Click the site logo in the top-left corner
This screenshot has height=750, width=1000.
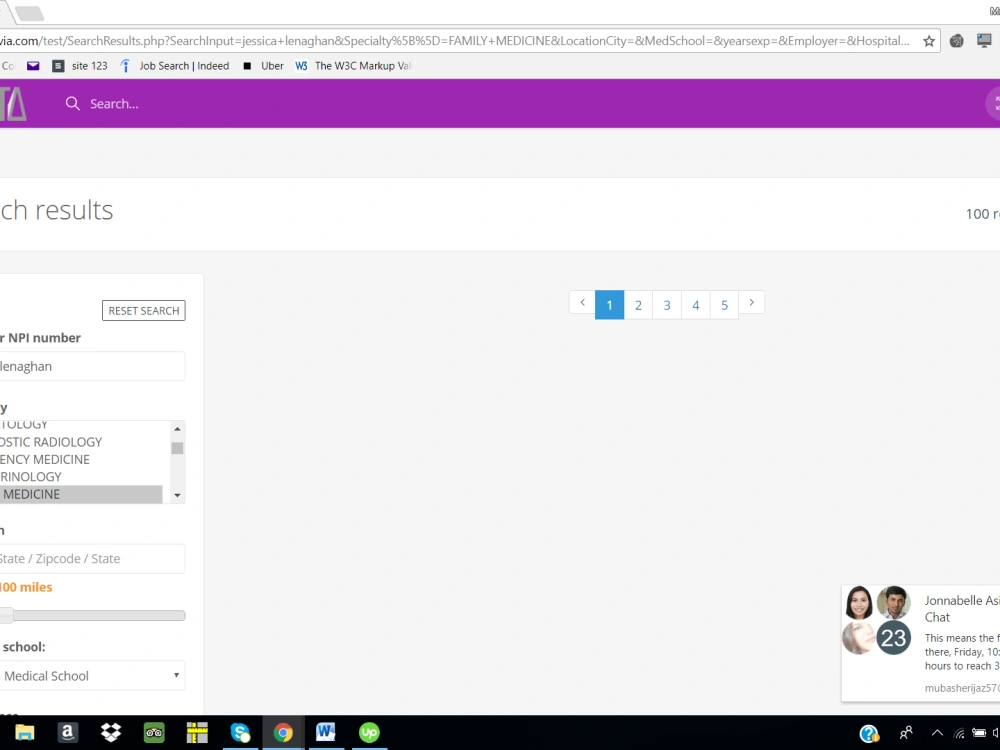tap(14, 103)
